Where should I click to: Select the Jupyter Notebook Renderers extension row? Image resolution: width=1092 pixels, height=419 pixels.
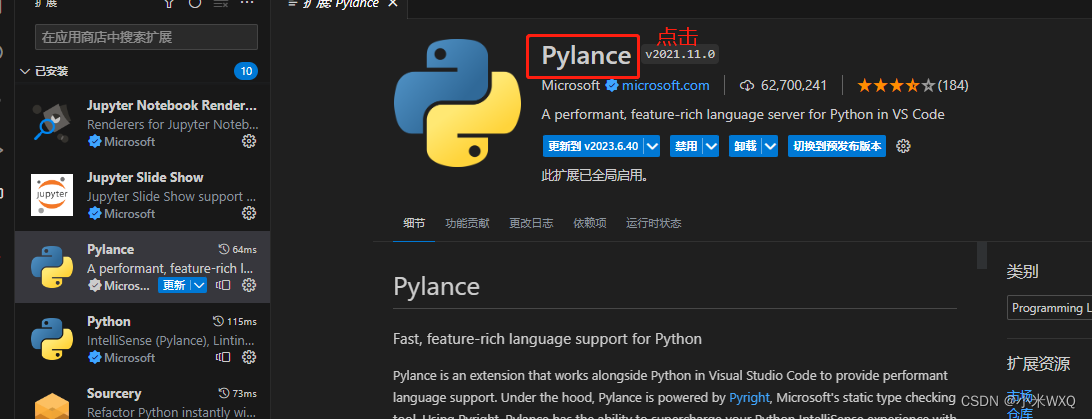tap(142, 123)
